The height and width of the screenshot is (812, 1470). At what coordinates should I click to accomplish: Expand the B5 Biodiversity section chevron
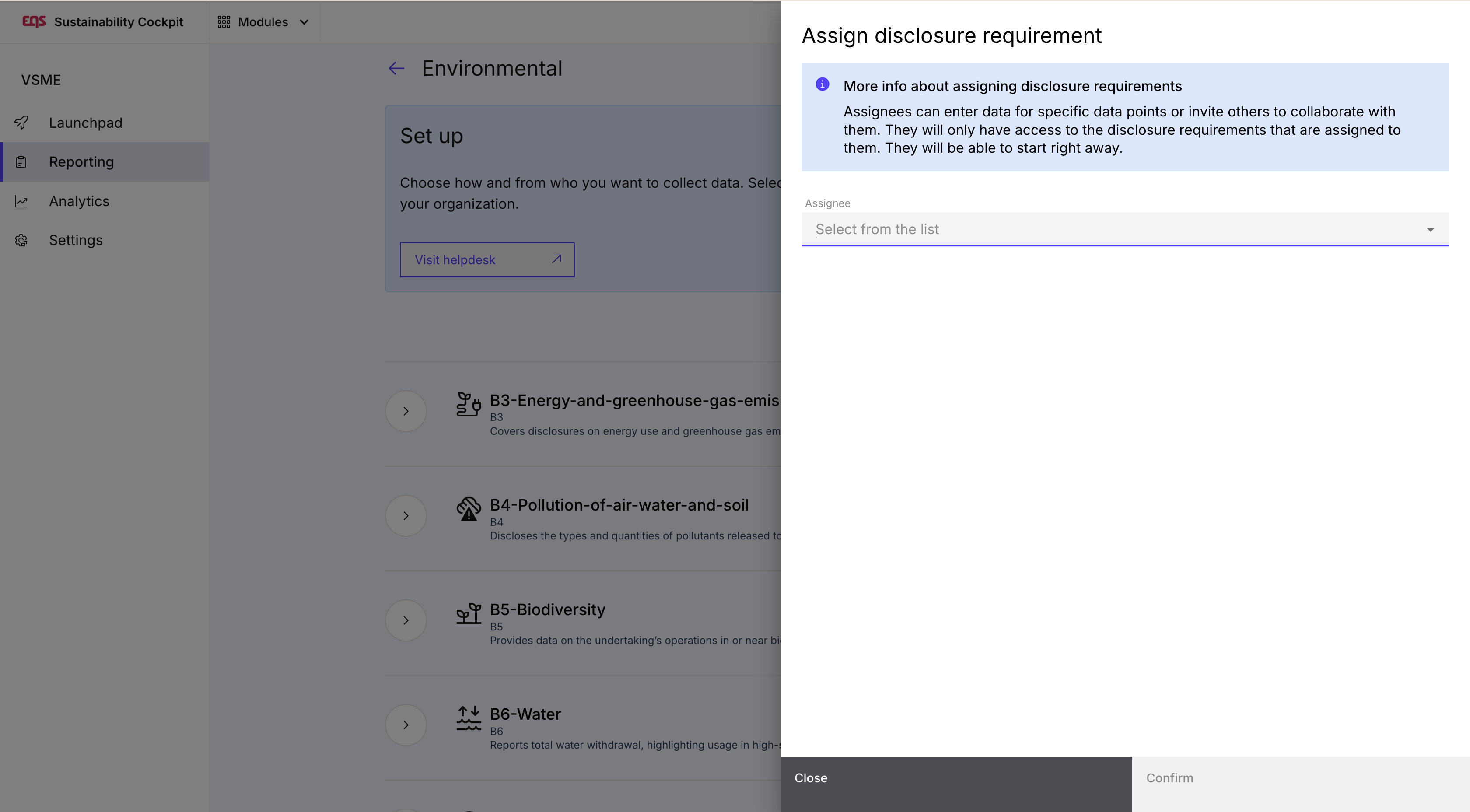coord(406,620)
